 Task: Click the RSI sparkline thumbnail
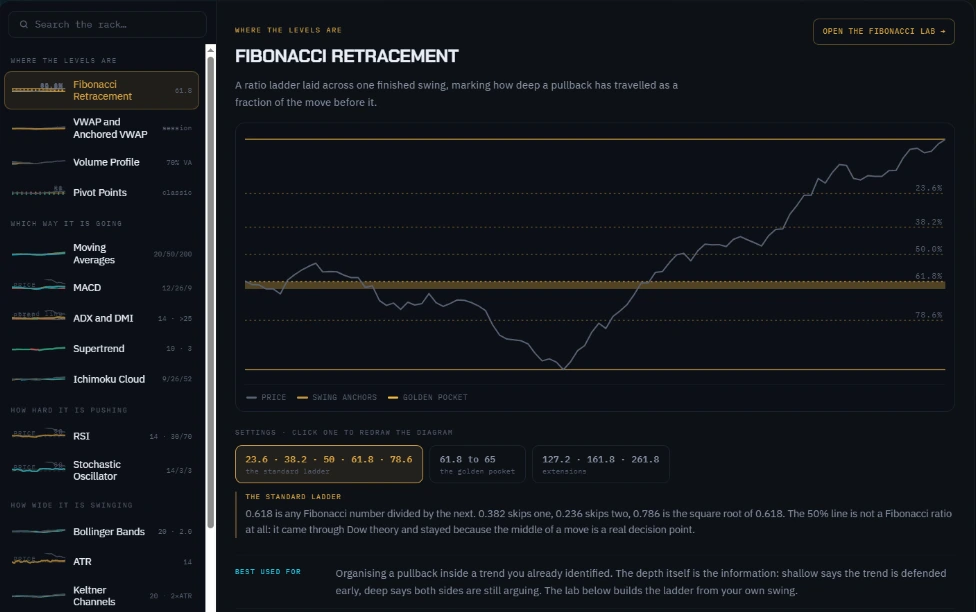click(39, 435)
